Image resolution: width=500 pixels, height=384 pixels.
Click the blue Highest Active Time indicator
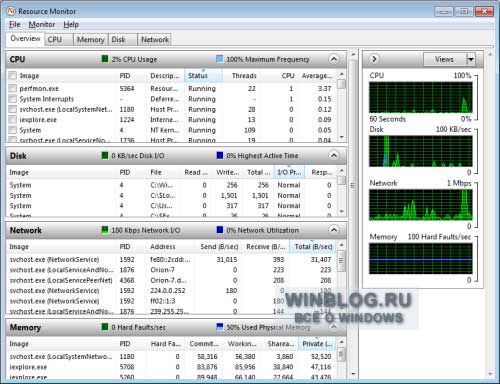pyautogui.click(x=220, y=155)
